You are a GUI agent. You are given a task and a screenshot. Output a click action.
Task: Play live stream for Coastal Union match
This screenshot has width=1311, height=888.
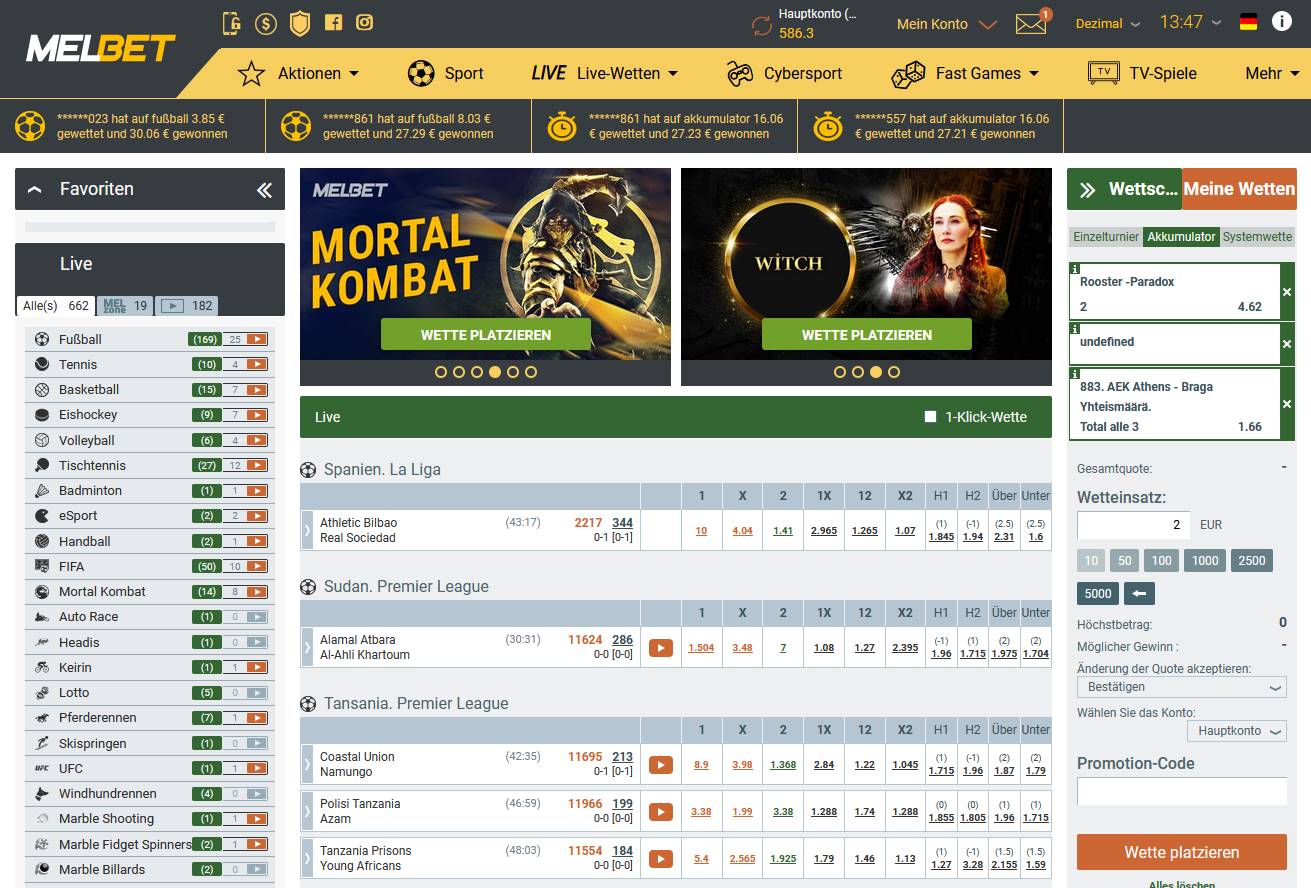tap(660, 765)
